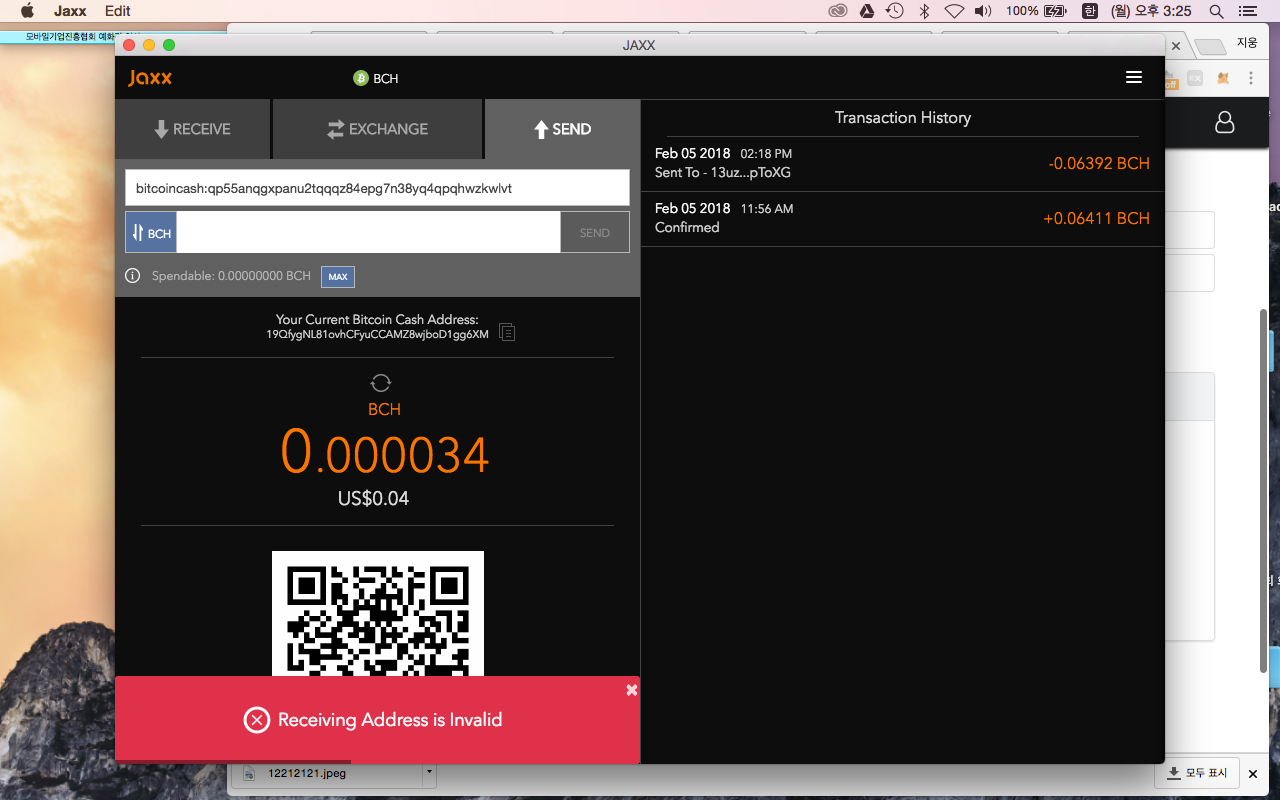
Task: Click the error icon in the red banner
Action: [x=257, y=720]
